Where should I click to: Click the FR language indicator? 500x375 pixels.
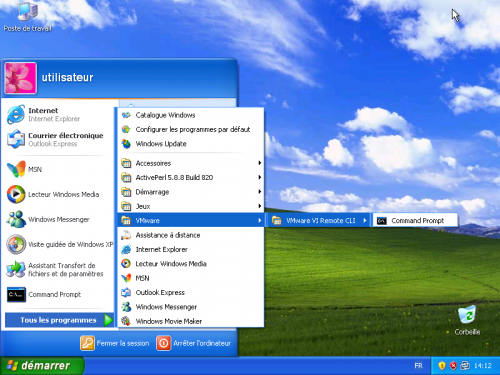418,366
